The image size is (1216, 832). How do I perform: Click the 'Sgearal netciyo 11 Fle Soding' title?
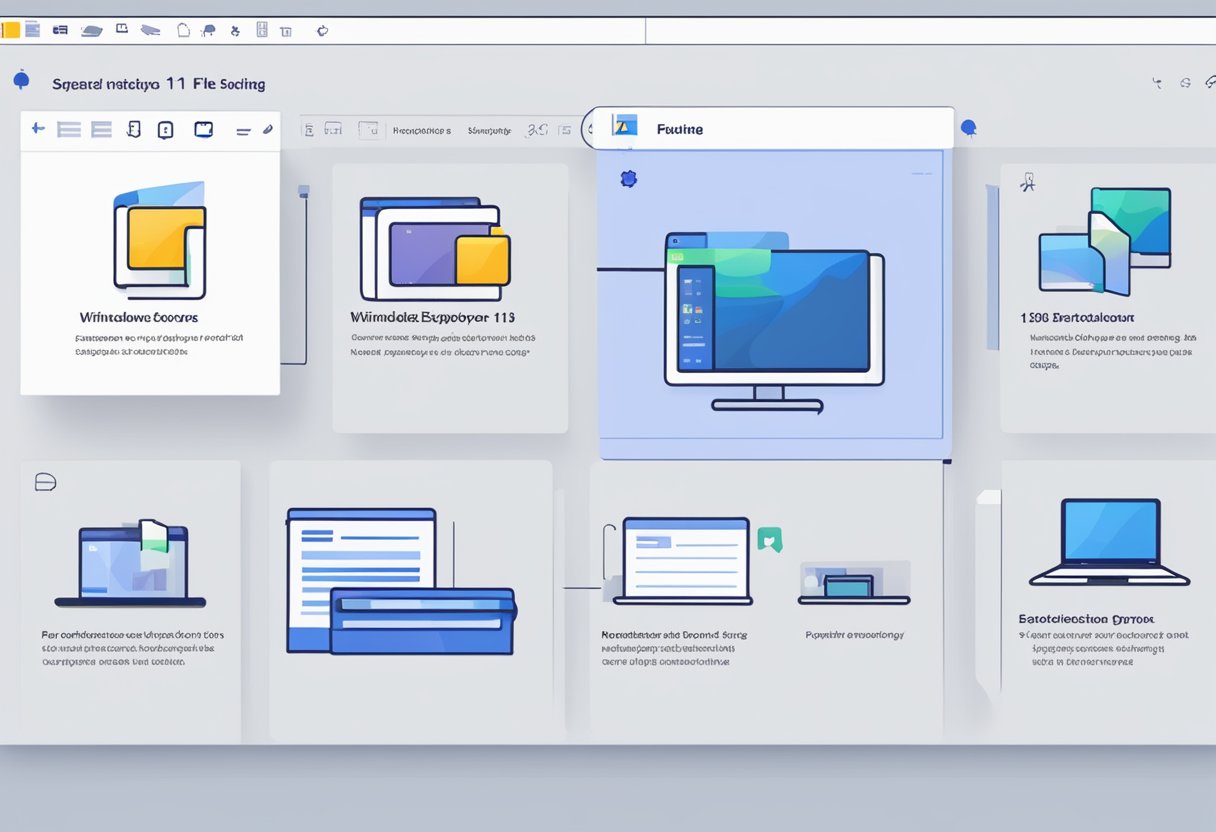[x=159, y=84]
